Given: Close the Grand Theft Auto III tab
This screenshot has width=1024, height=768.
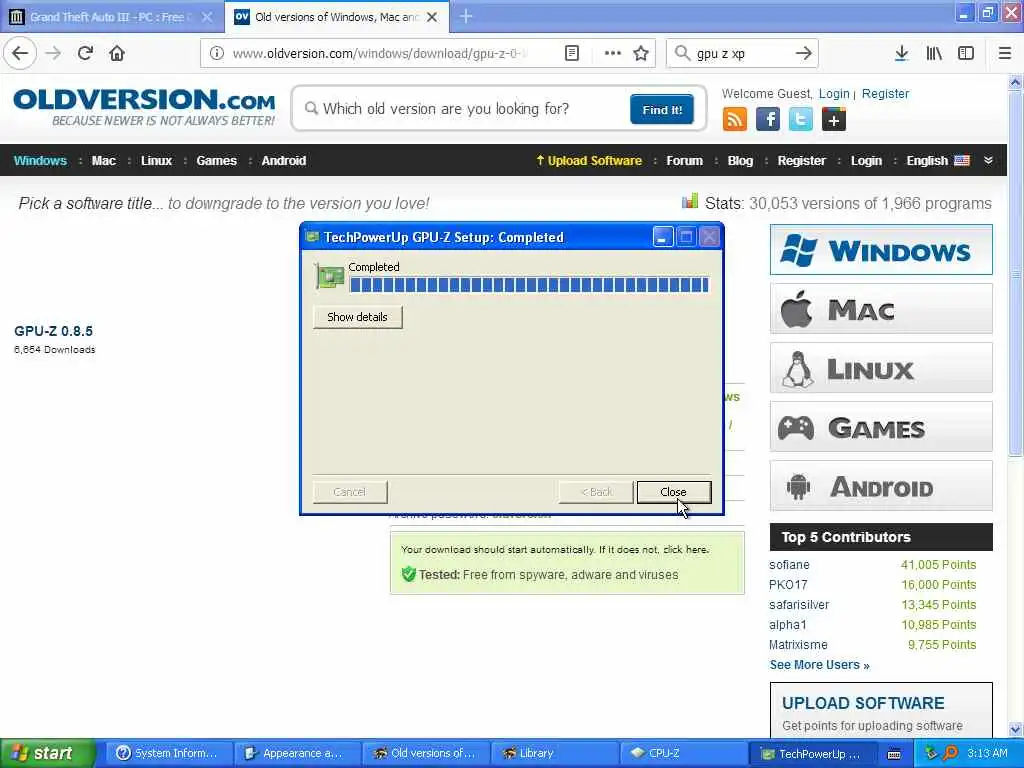Looking at the screenshot, I should click(x=207, y=17).
